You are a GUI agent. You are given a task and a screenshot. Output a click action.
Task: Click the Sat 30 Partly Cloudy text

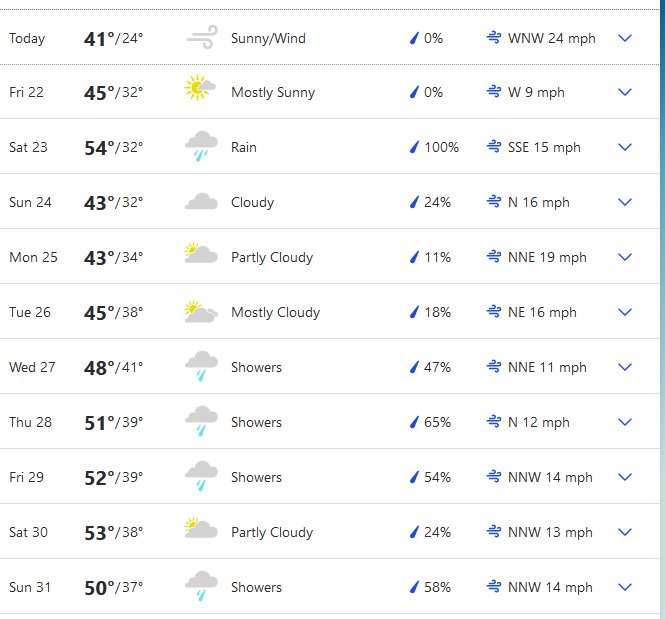click(x=272, y=532)
